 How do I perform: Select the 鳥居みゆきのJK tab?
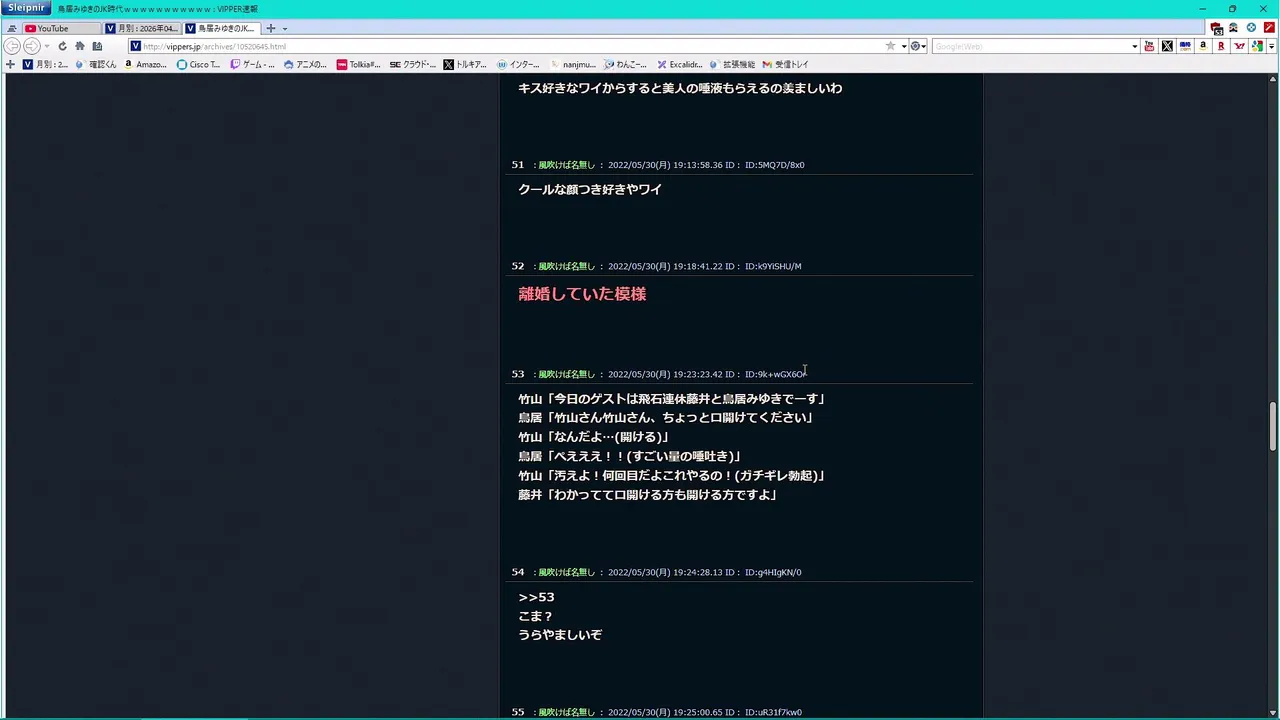(221, 28)
